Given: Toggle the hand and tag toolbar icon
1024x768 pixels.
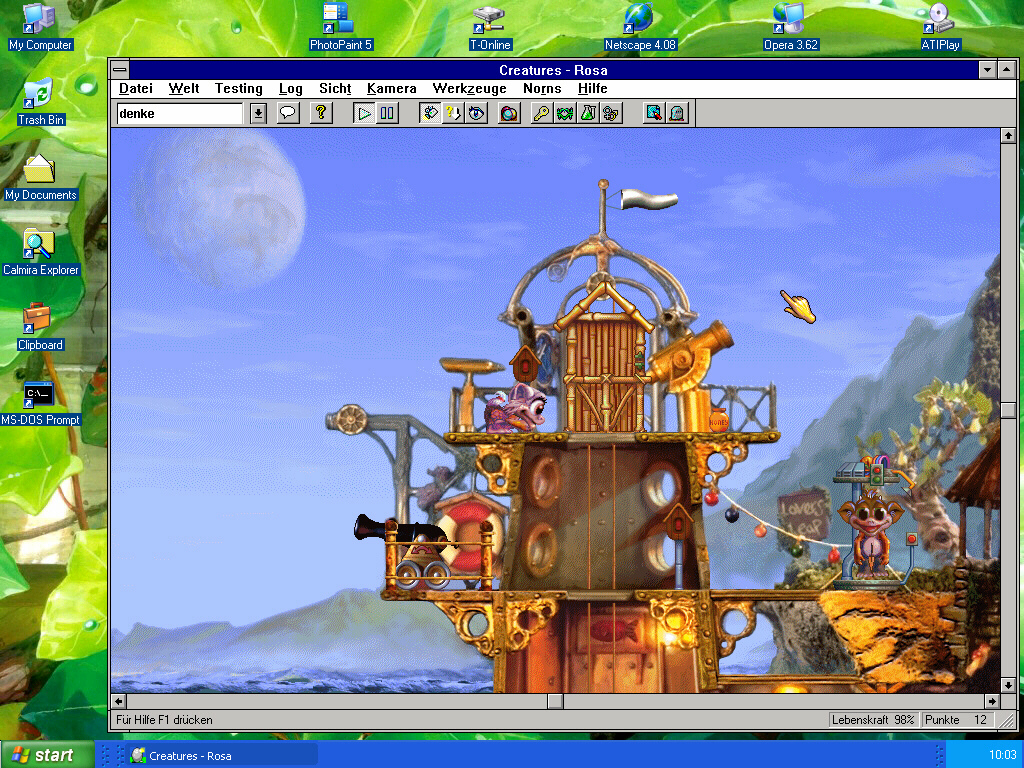Looking at the screenshot, I should 430,113.
